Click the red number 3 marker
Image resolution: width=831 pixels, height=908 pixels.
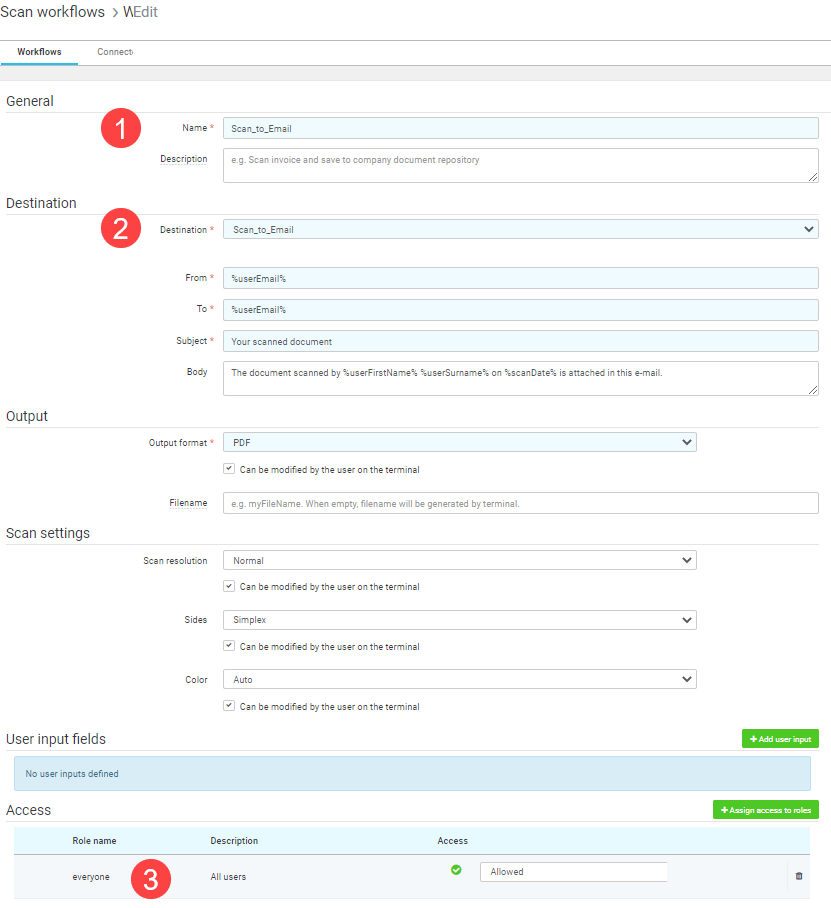pyautogui.click(x=151, y=879)
